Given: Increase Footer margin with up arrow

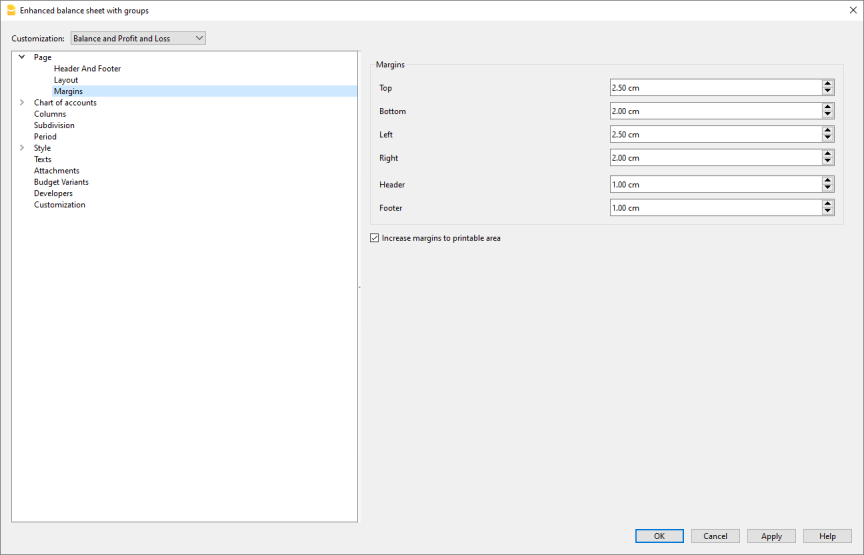Looking at the screenshot, I should (x=828, y=204).
